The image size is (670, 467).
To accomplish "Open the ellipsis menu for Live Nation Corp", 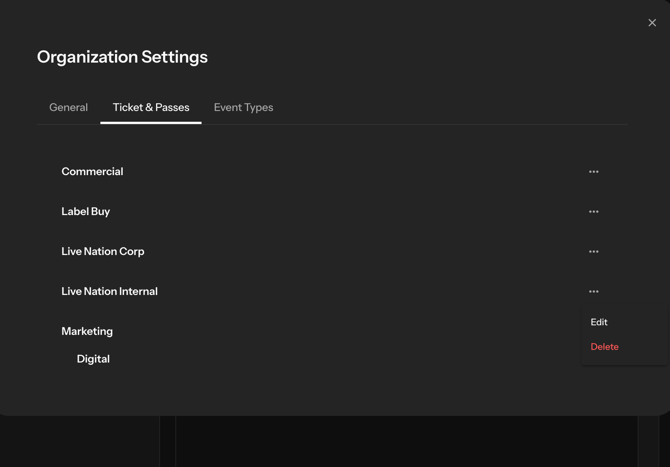I will pos(594,252).
